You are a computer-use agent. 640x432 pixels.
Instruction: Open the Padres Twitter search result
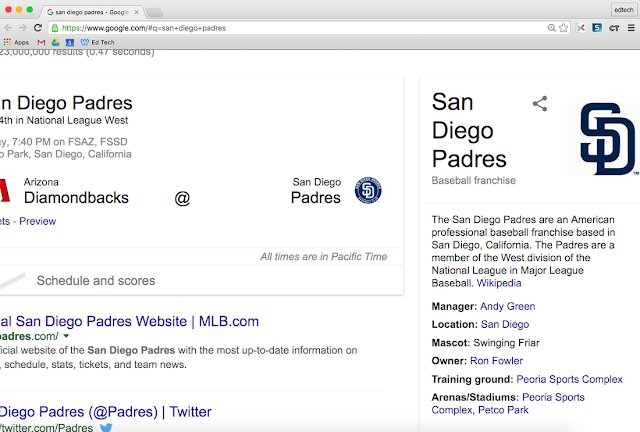106,412
